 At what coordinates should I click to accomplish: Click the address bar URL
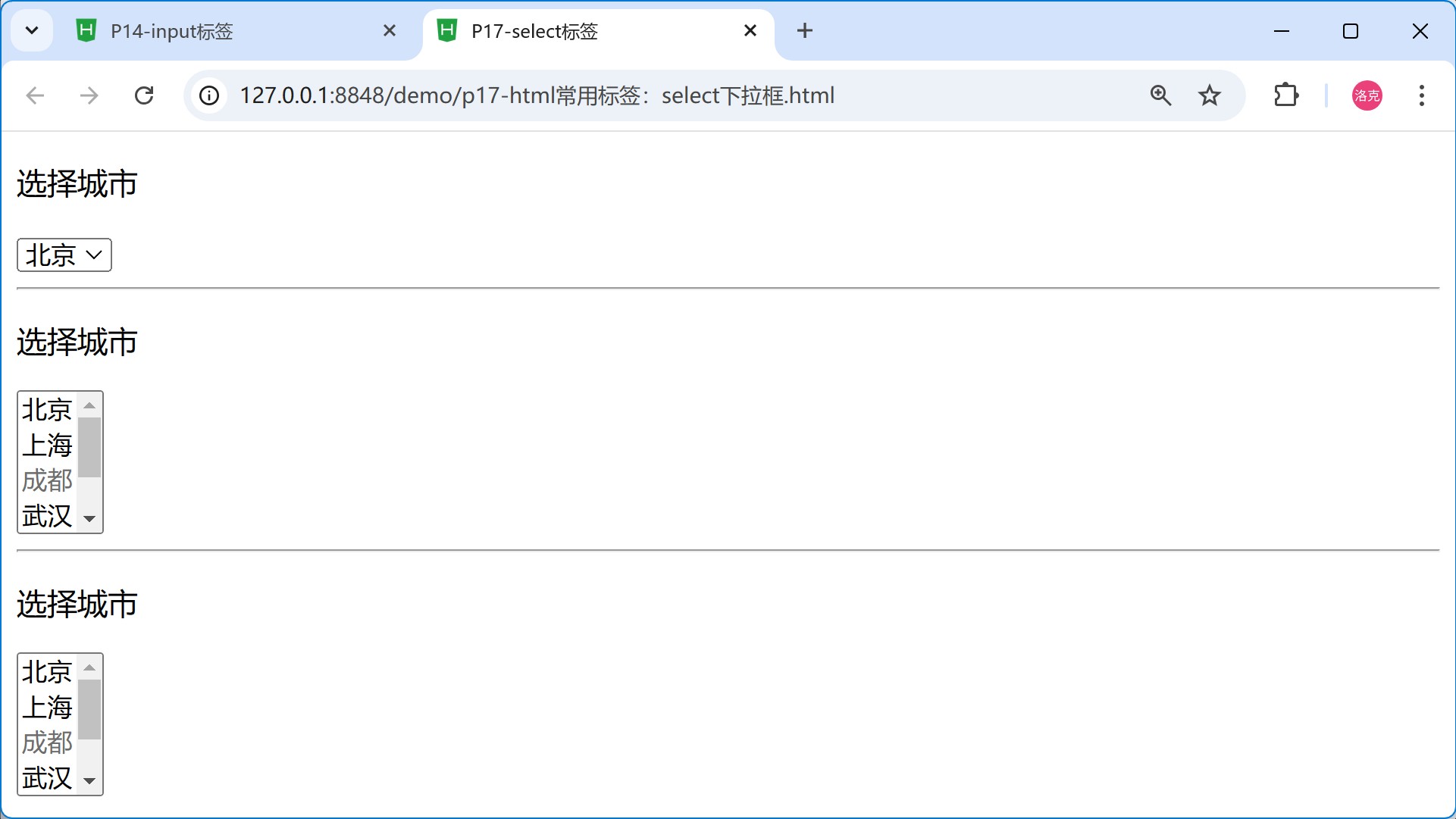[537, 95]
